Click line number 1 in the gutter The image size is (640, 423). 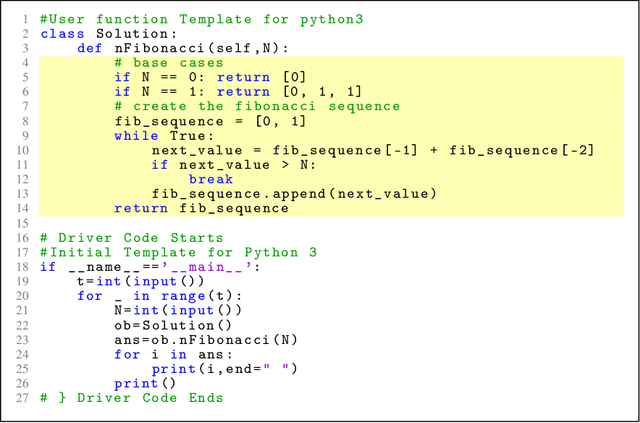[24, 19]
